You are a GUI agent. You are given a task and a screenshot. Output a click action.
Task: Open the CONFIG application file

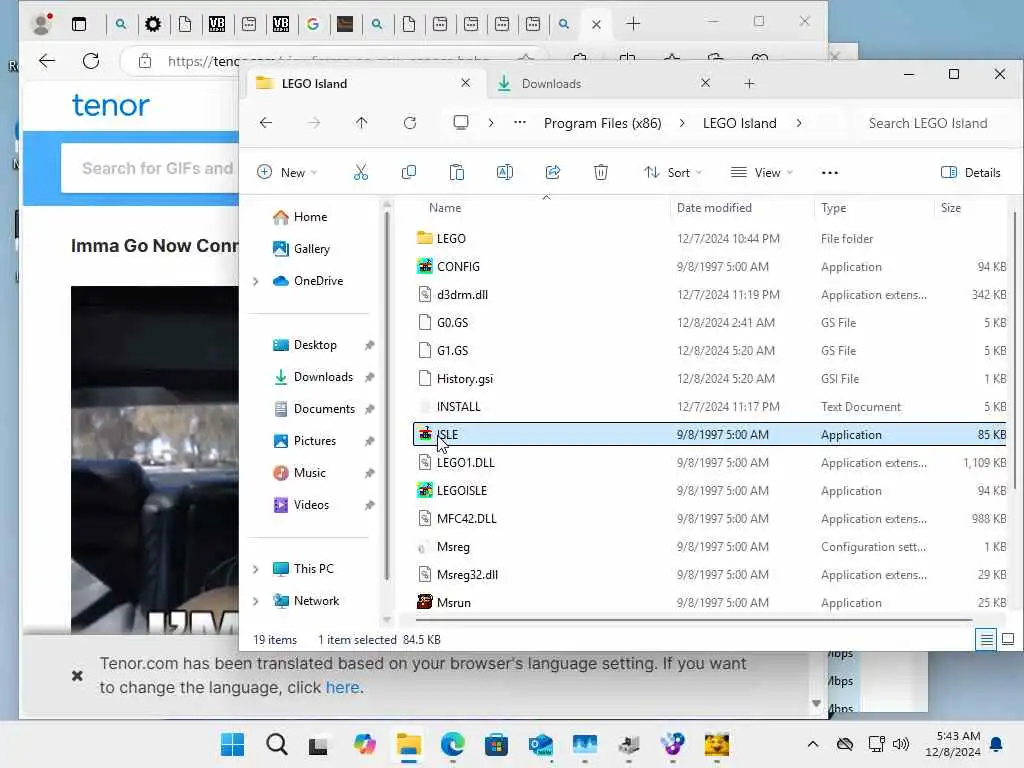click(x=458, y=266)
